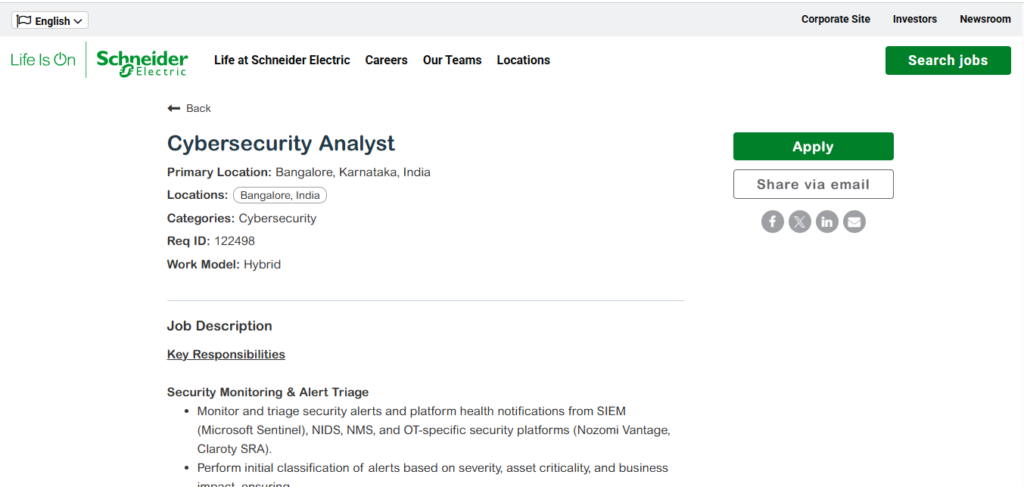Click the Schneider Electric logo
The height and width of the screenshot is (487, 1024).
coord(142,63)
